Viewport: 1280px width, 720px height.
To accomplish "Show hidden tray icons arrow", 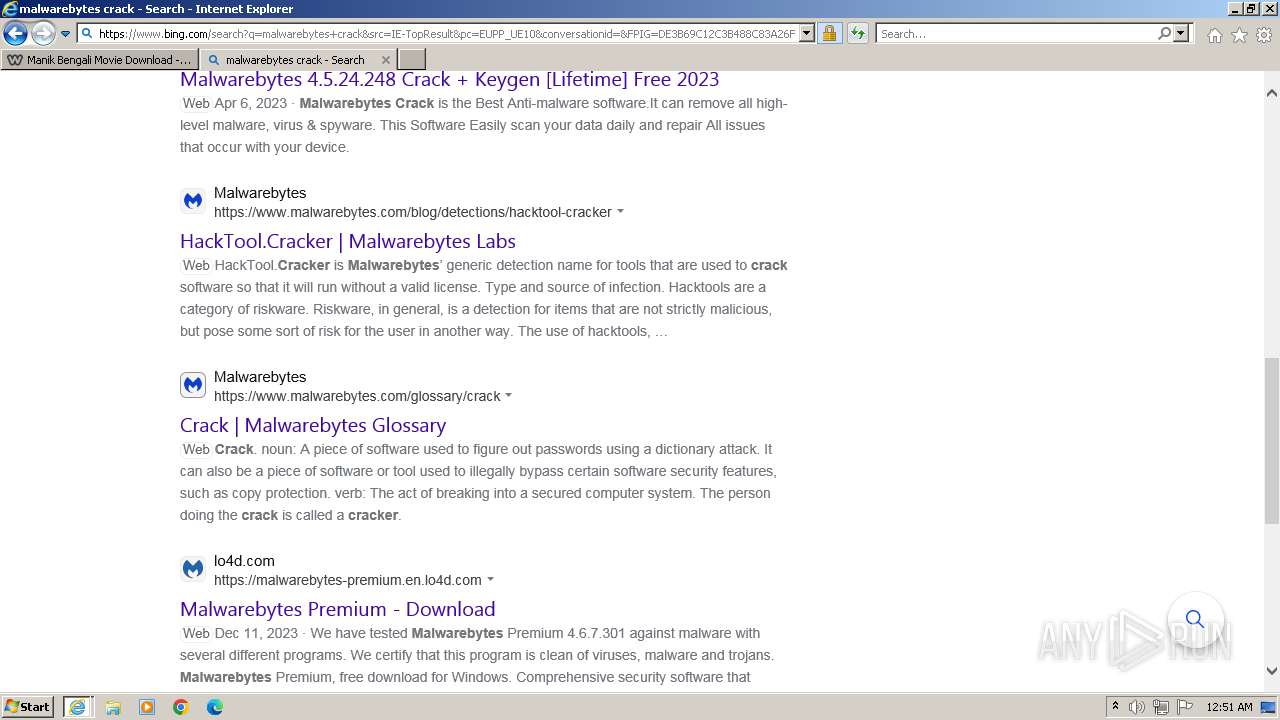I will pyautogui.click(x=1115, y=707).
